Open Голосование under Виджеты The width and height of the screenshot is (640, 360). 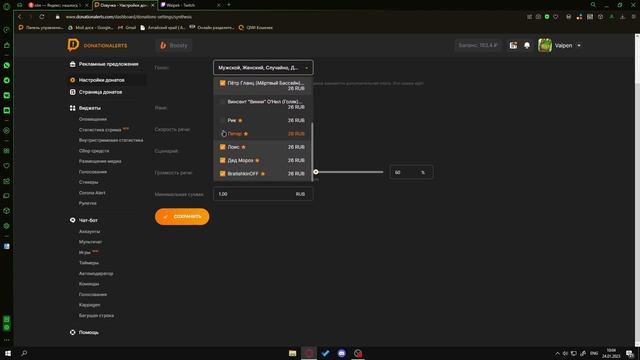tap(93, 172)
